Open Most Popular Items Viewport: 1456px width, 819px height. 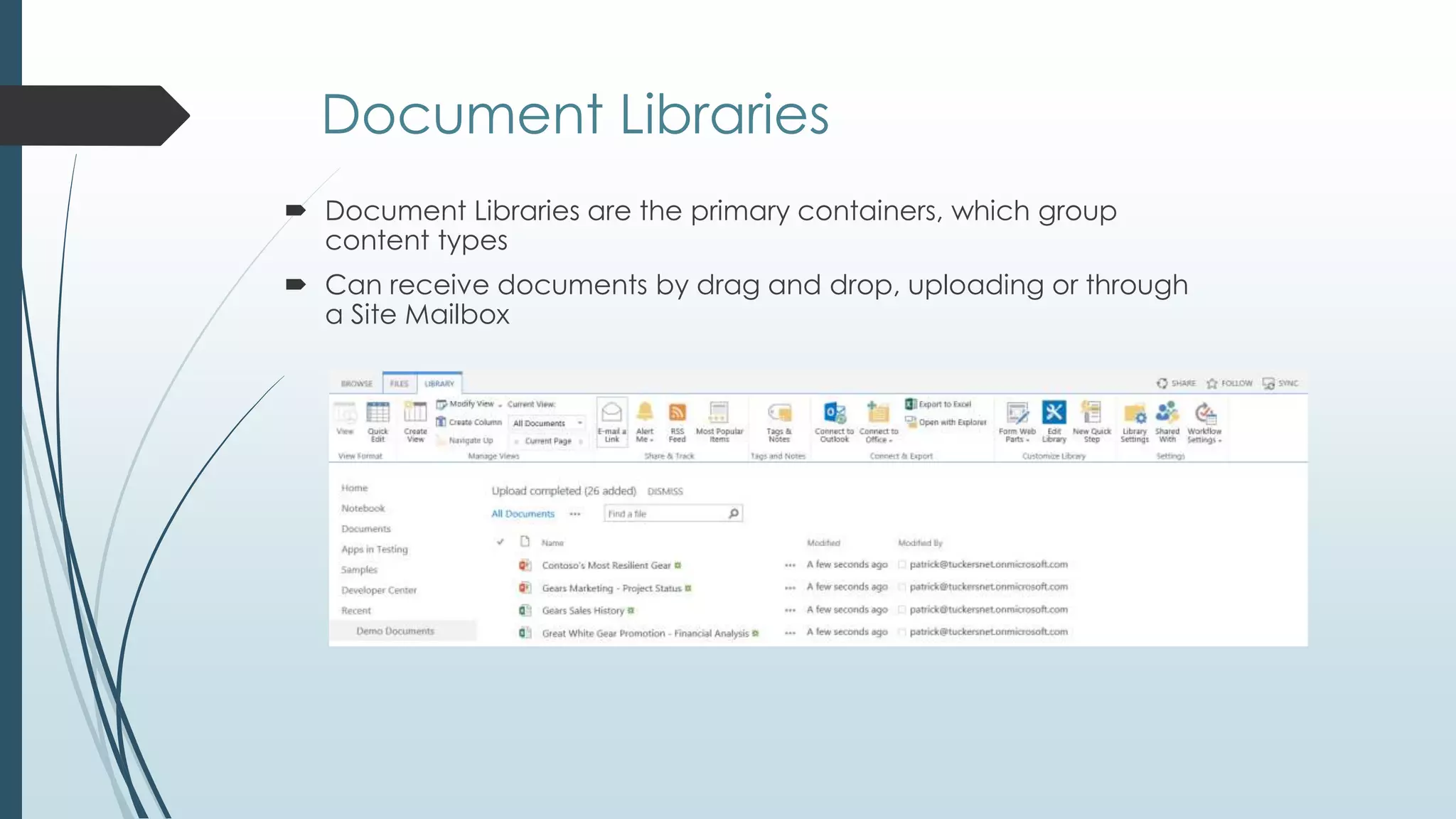pyautogui.click(x=719, y=422)
